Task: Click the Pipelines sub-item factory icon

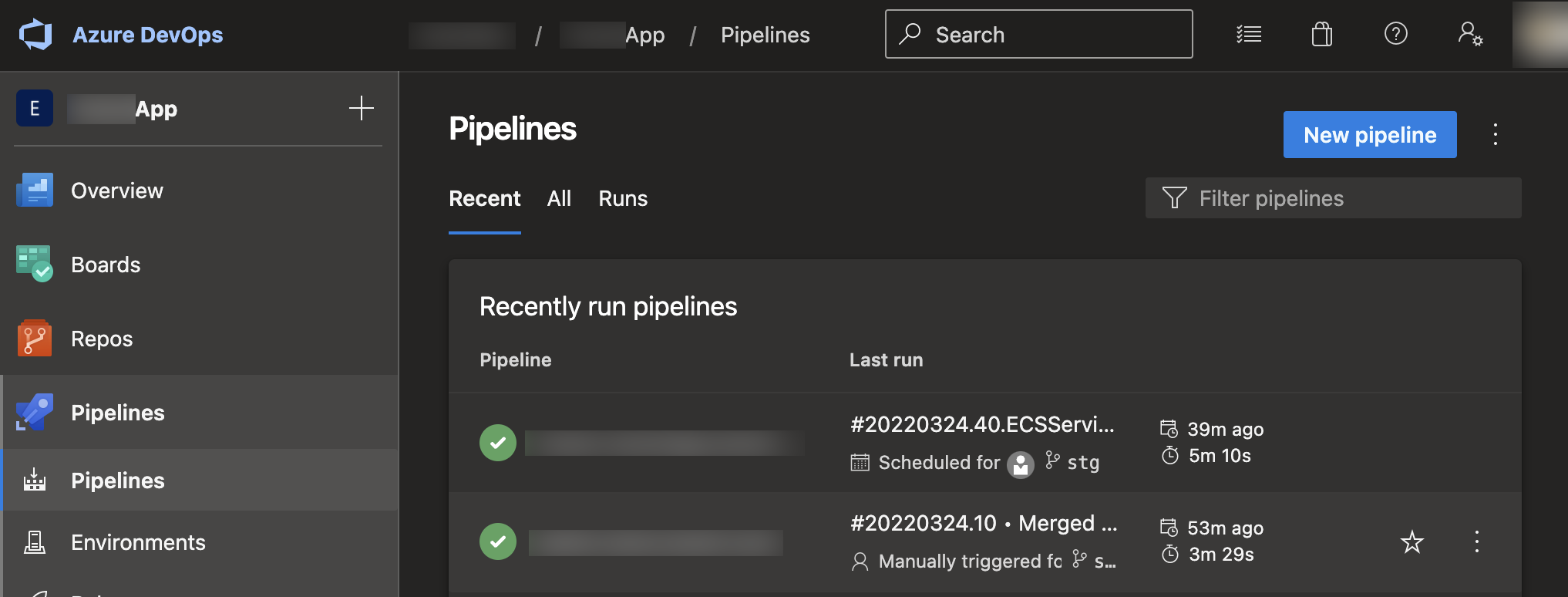Action: coord(35,480)
